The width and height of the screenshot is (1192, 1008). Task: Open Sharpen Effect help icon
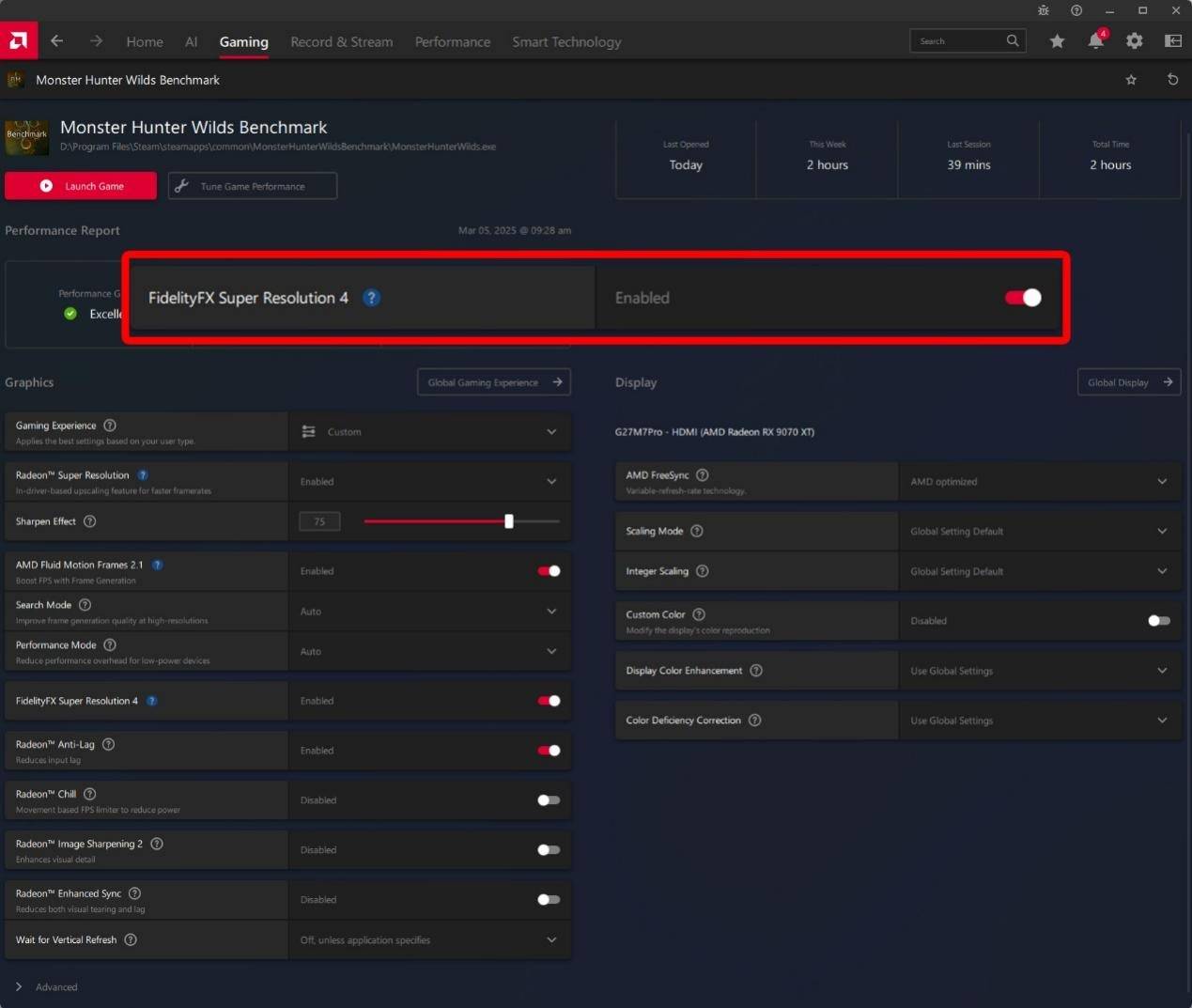tap(90, 521)
